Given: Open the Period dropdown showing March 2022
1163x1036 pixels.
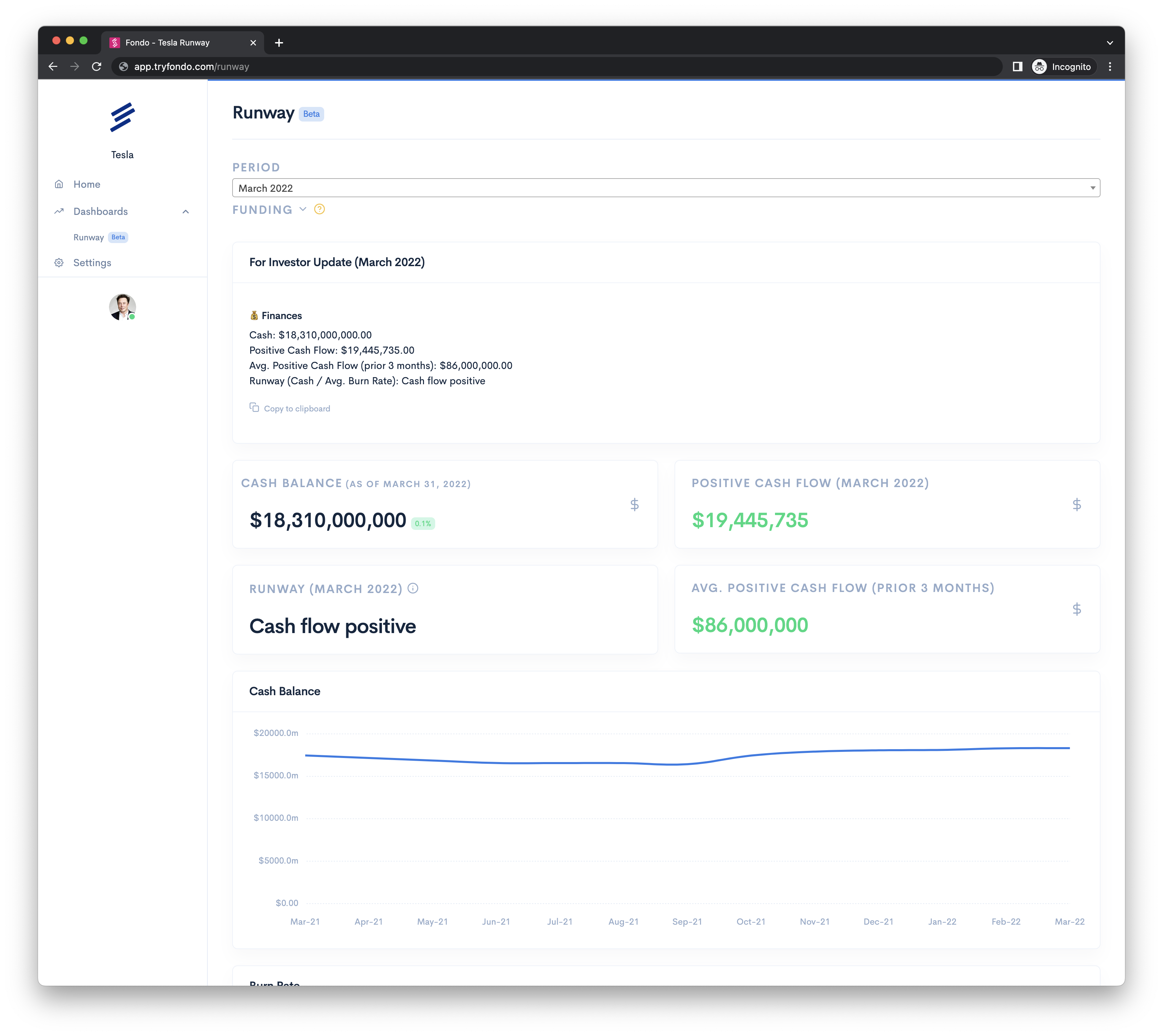Looking at the screenshot, I should (x=665, y=188).
